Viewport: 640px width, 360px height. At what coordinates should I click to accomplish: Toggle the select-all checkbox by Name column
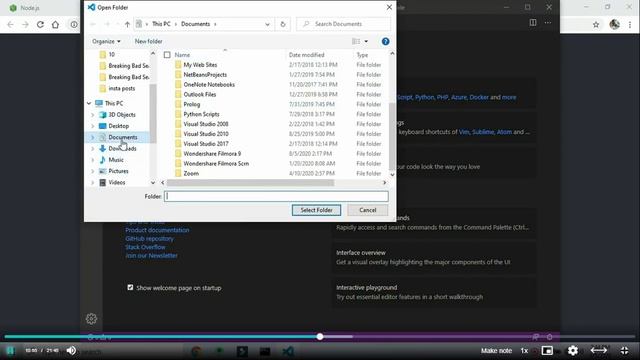tap(167, 55)
